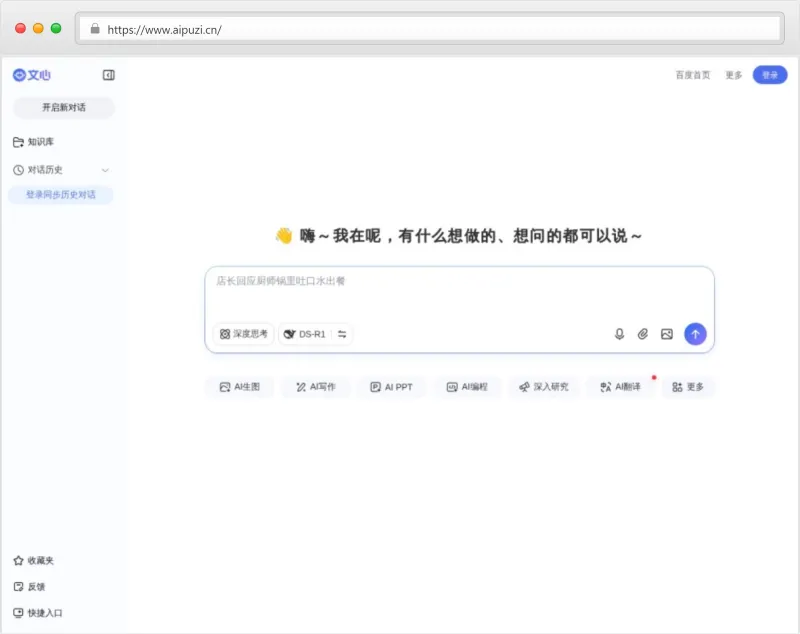Click the image upload icon
Viewport: 800px width, 634px height.
pos(667,334)
